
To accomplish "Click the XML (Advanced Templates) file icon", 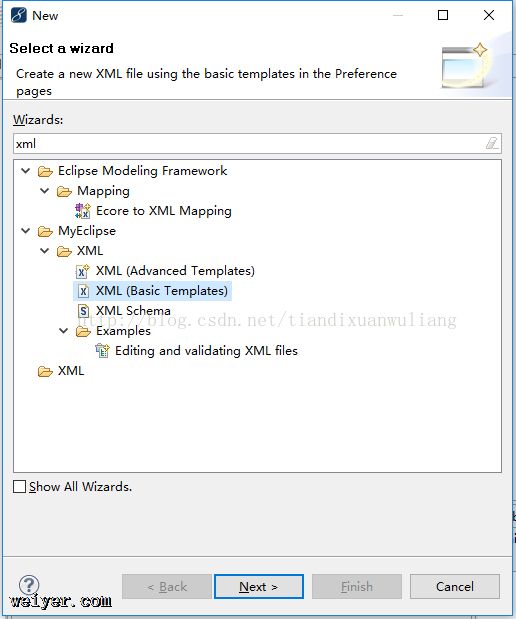I will click(x=83, y=271).
